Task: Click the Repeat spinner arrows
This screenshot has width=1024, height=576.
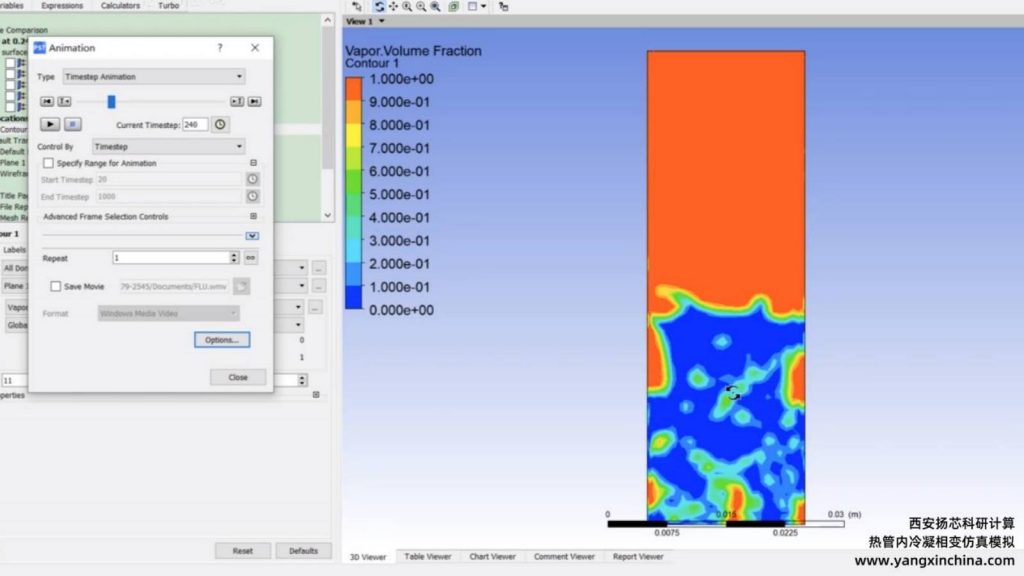Action: (234, 258)
